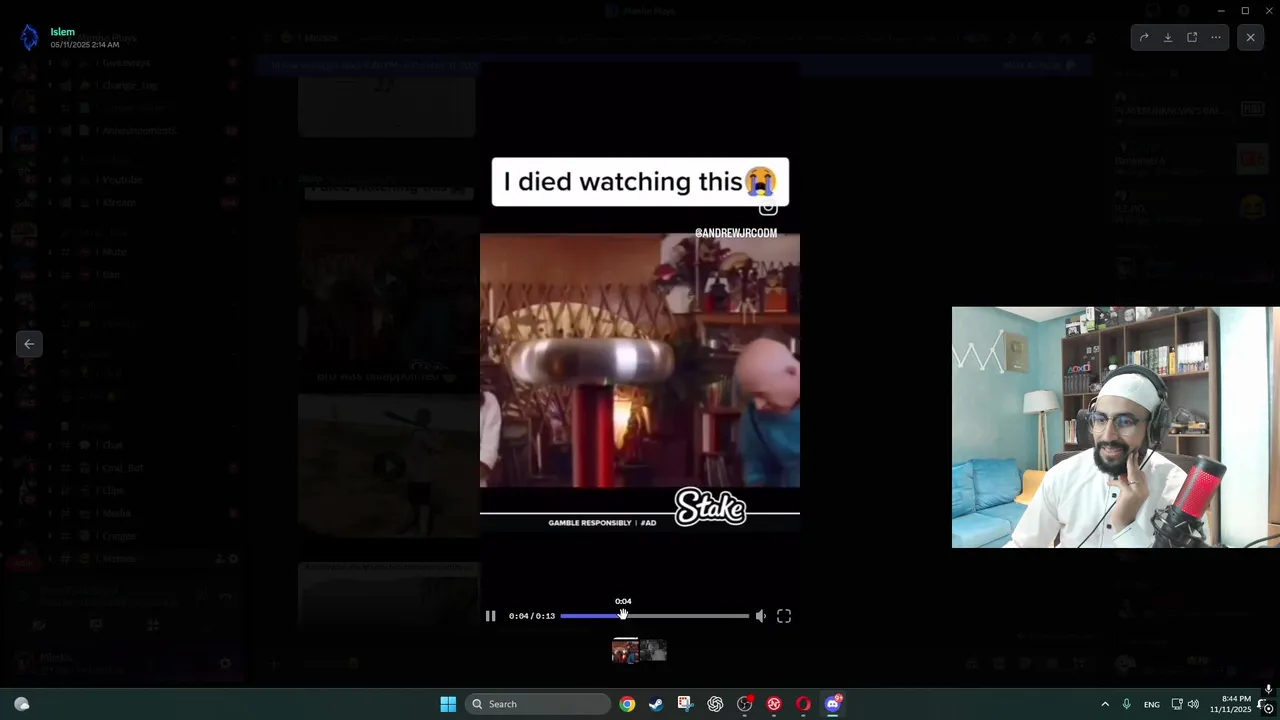Viewport: 1280px width, 720px height.
Task: Open the Windows Start menu
Action: coord(448,704)
